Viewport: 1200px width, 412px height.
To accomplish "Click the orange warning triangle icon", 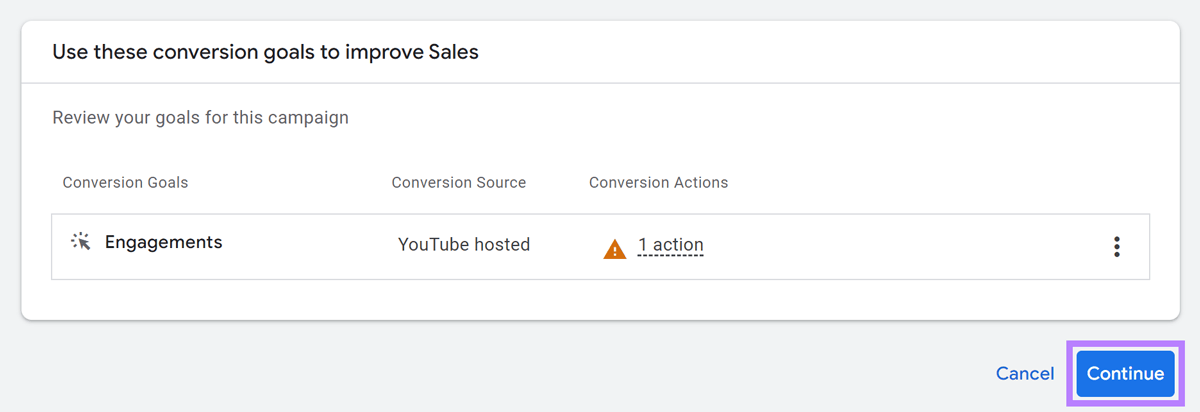I will [x=614, y=248].
